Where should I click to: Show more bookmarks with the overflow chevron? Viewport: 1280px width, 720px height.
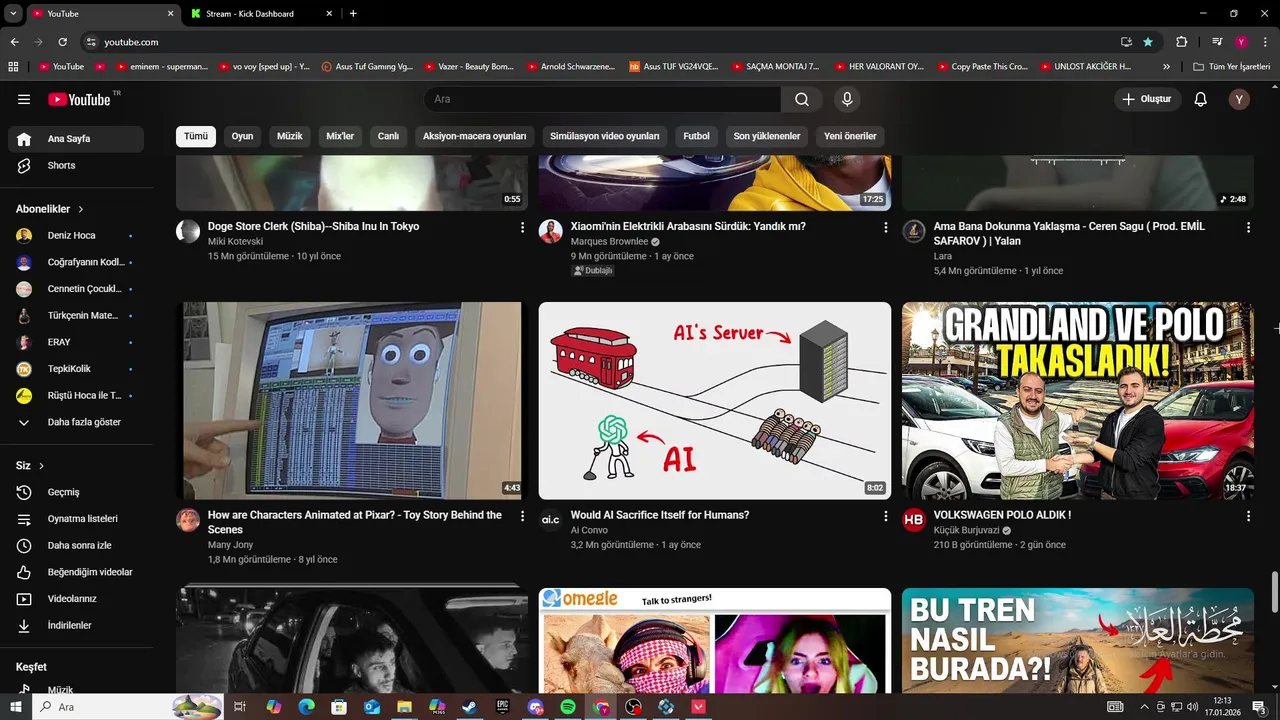(1166, 67)
